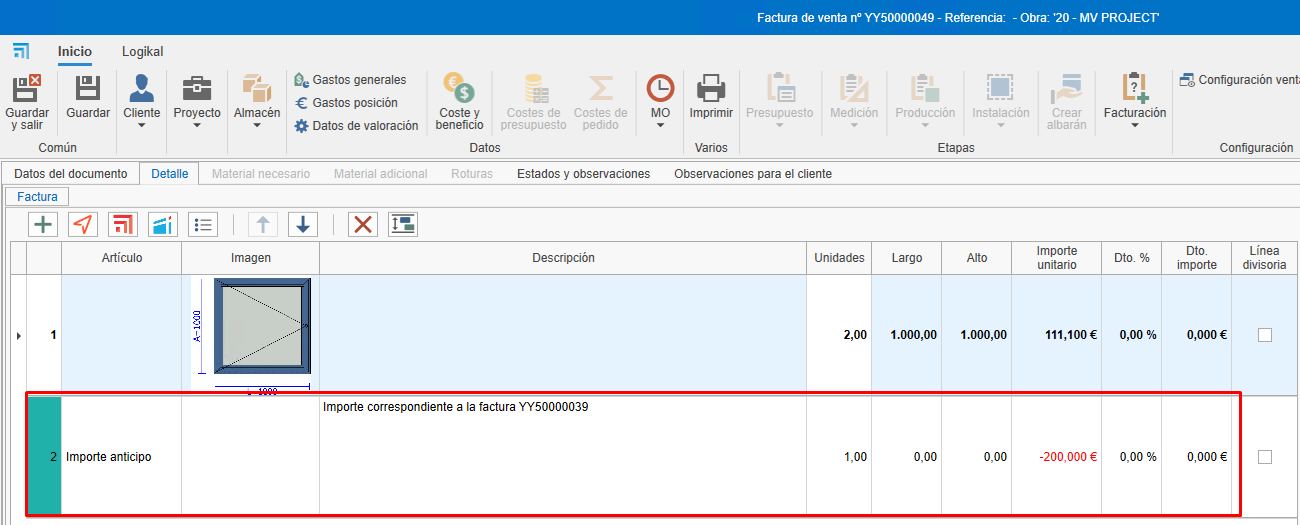1300x525 pixels.
Task: Click the application logo icon
Action: [21, 51]
